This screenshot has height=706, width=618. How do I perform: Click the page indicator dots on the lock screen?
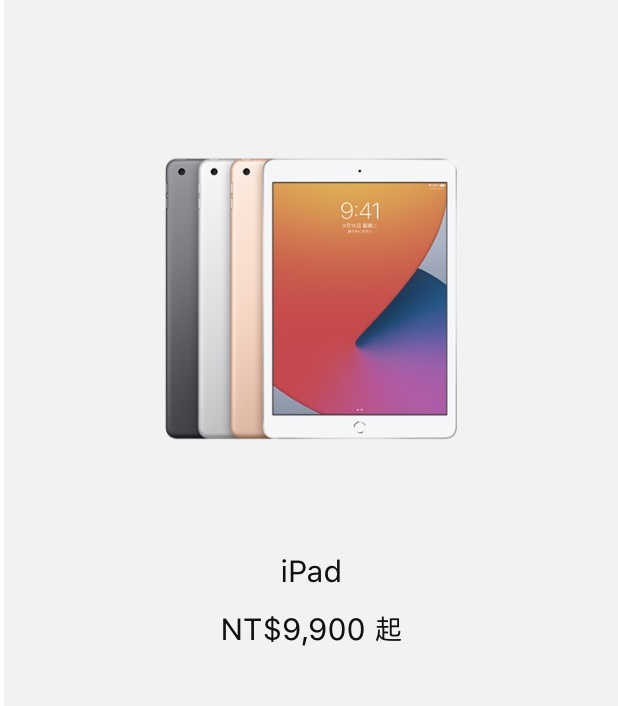pyautogui.click(x=360, y=410)
